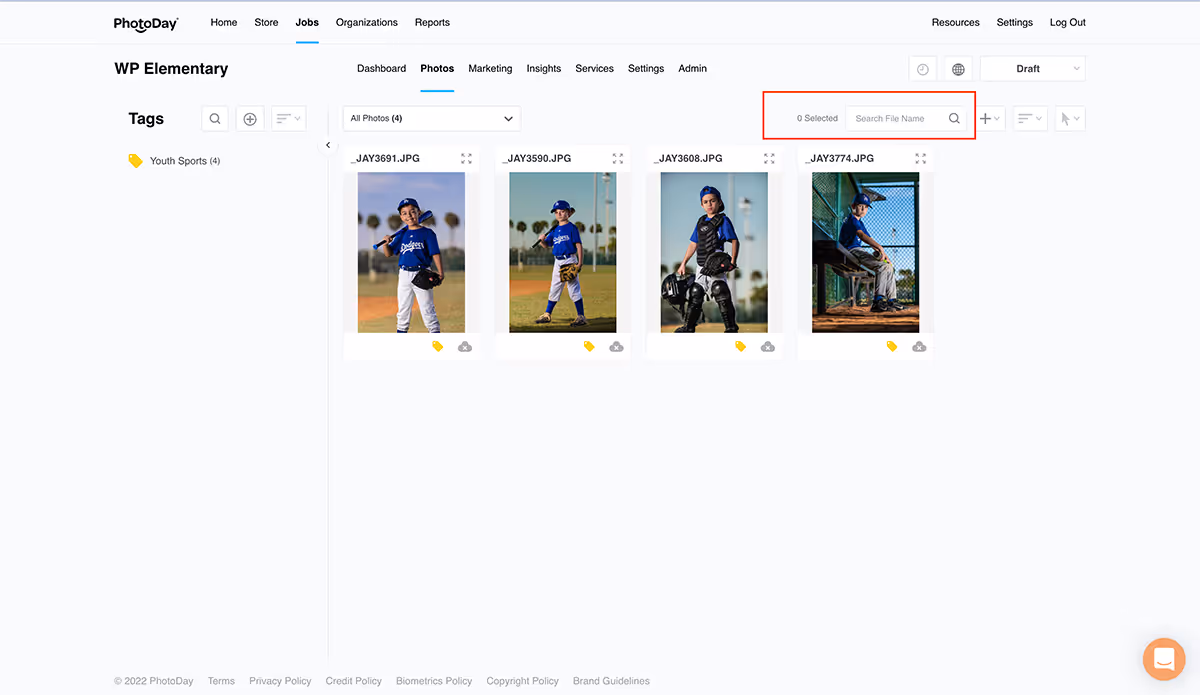Select the _JAY3608.JPG photo thumbnail
The width and height of the screenshot is (1200, 695).
tap(714, 252)
